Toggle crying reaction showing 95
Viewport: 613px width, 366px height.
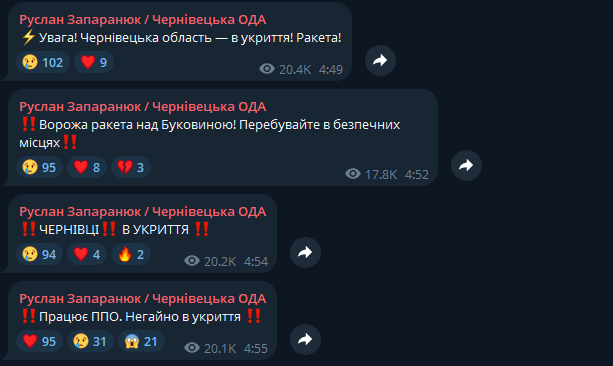39,167
